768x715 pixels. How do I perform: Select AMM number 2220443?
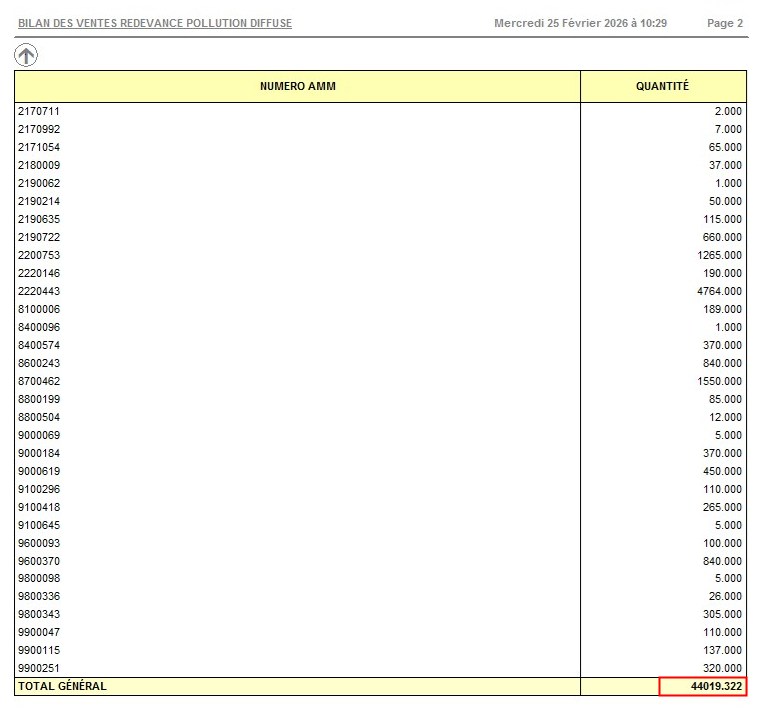click(x=39, y=291)
